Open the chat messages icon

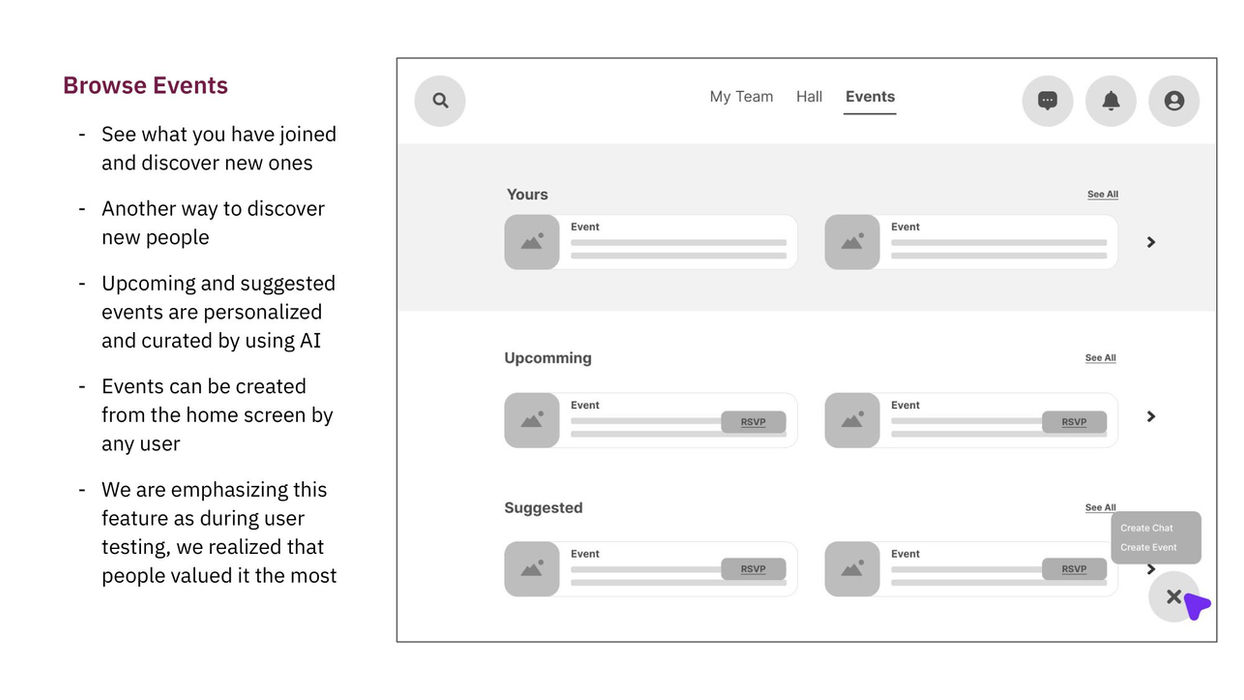(x=1047, y=101)
